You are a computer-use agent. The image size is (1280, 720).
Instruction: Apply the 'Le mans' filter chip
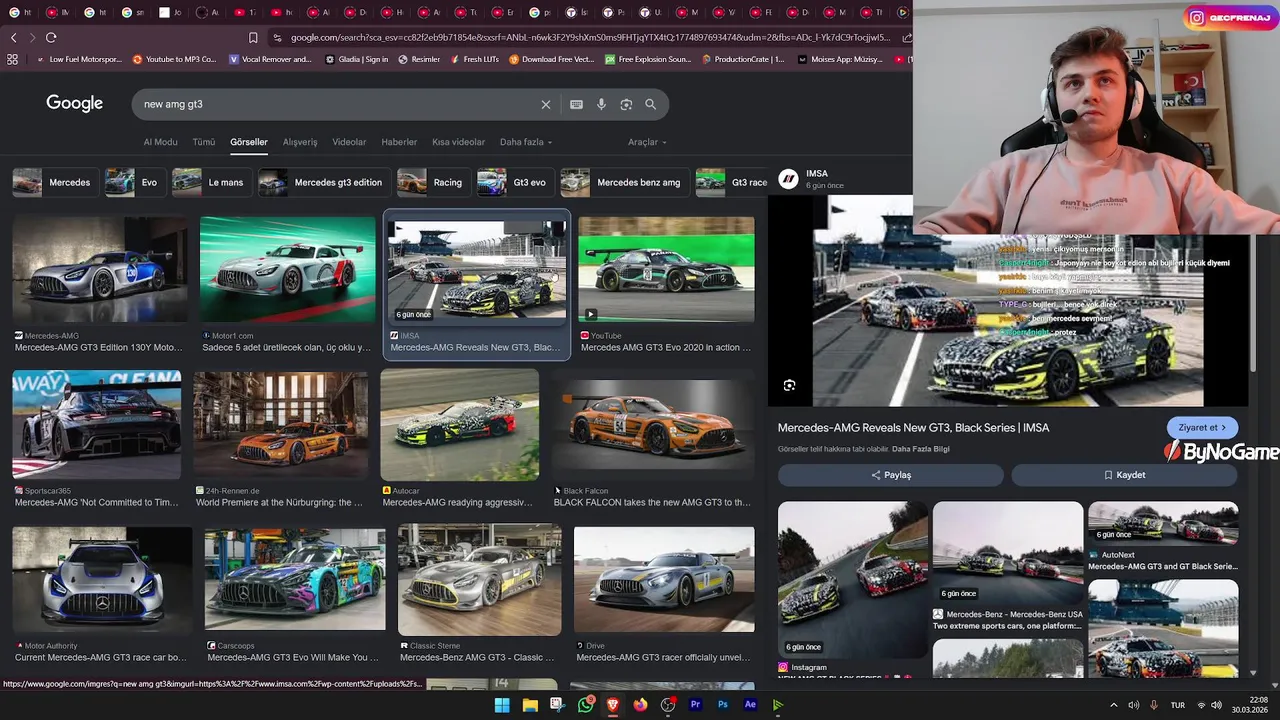pyautogui.click(x=211, y=182)
